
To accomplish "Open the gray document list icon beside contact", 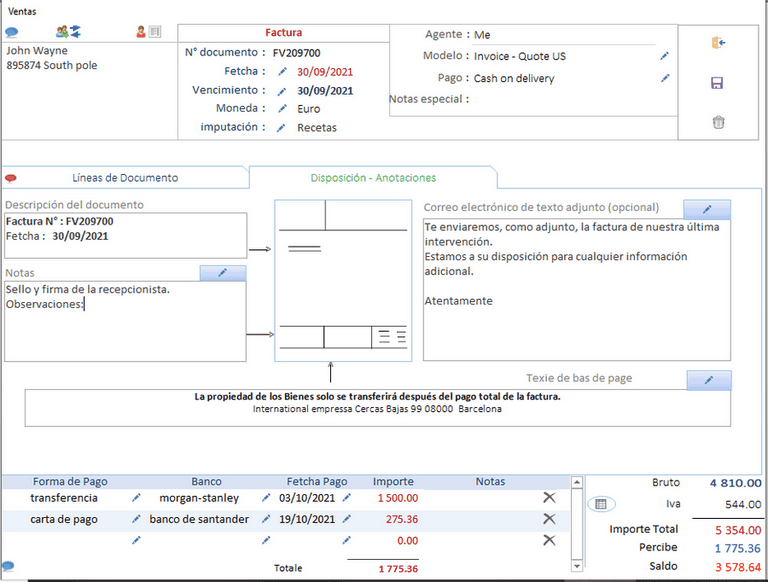I will 155,32.
